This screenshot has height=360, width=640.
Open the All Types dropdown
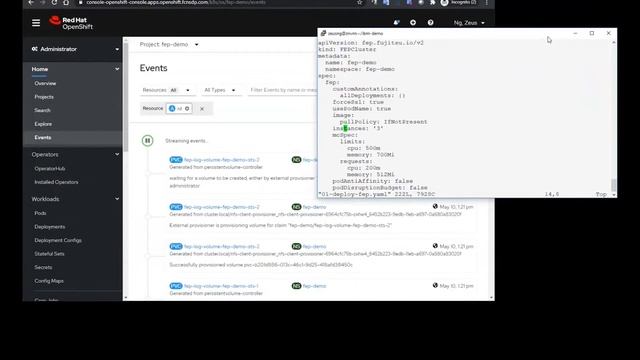(x=220, y=90)
